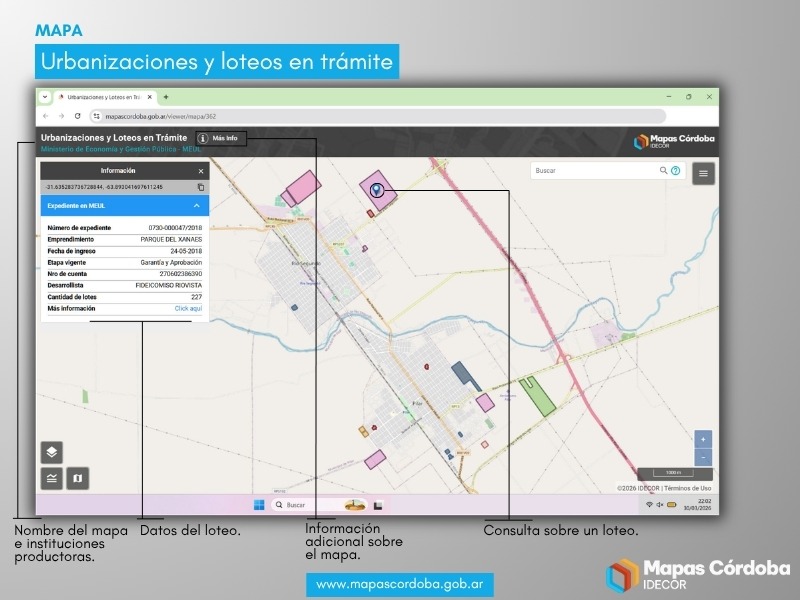
Task: Open a new browser tab
Action: [166, 97]
